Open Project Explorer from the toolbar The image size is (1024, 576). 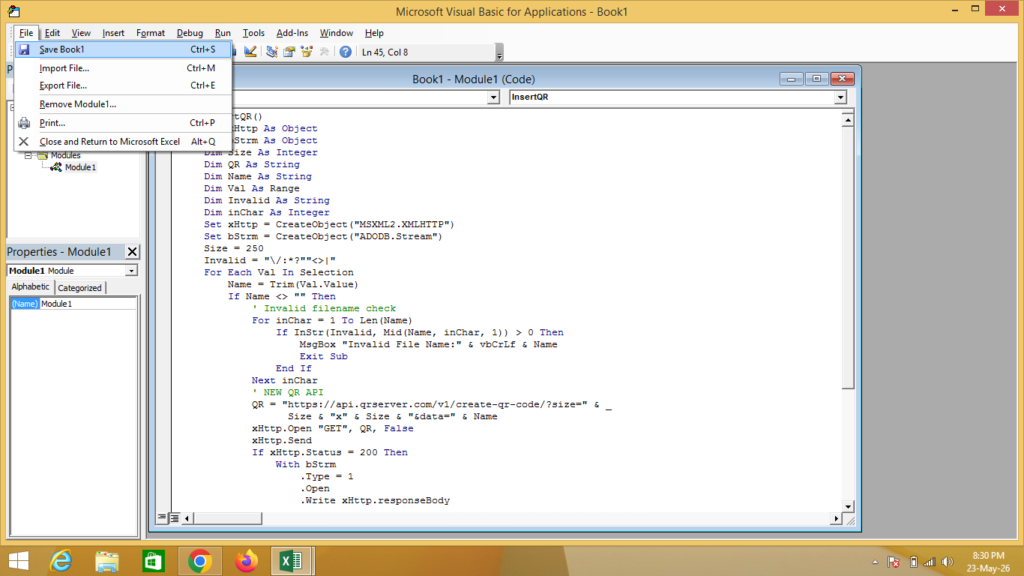(272, 52)
